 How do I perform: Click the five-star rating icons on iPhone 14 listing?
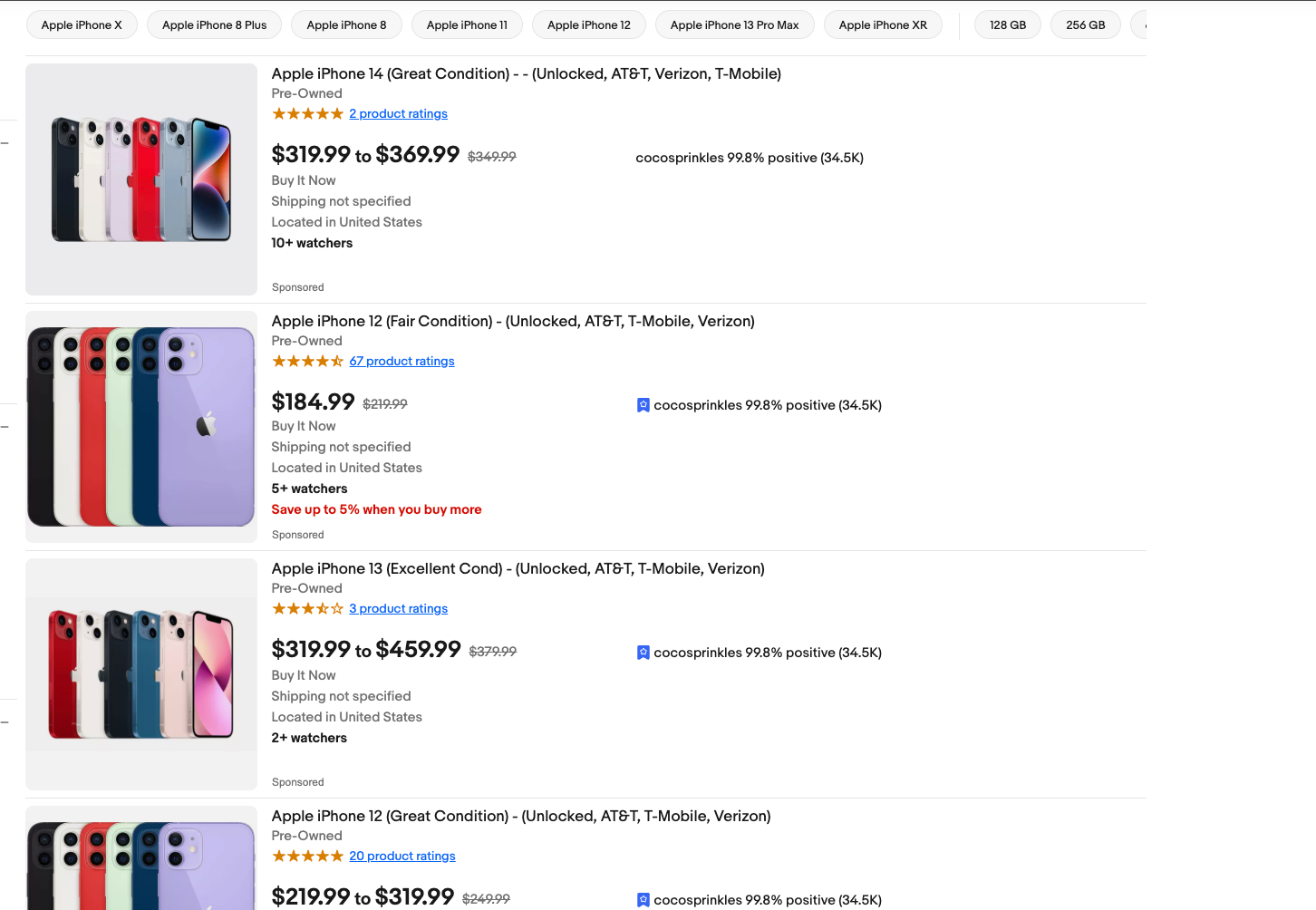click(x=307, y=113)
